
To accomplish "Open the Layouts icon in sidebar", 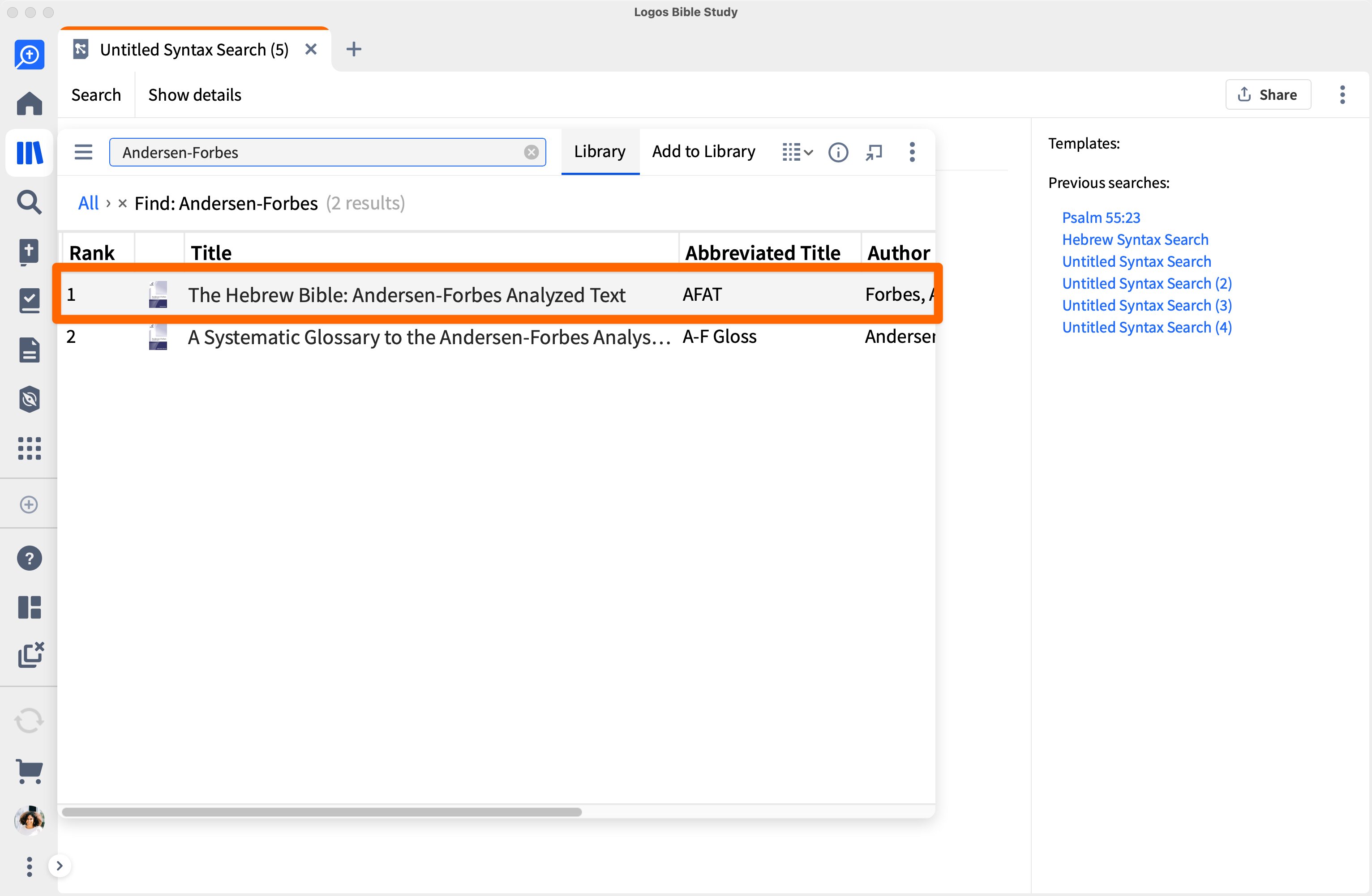I will click(x=30, y=607).
